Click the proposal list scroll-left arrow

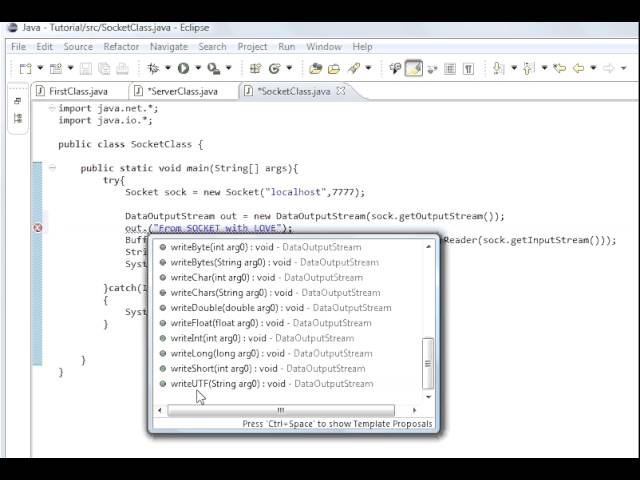click(x=160, y=410)
